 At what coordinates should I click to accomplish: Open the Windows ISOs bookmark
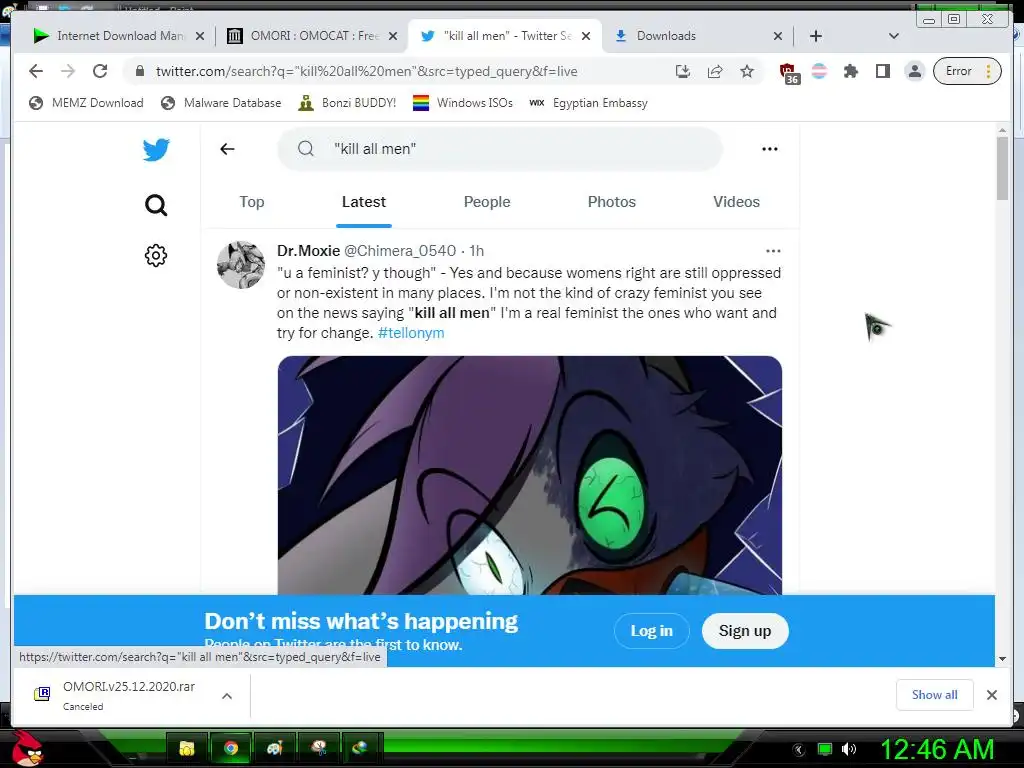463,103
